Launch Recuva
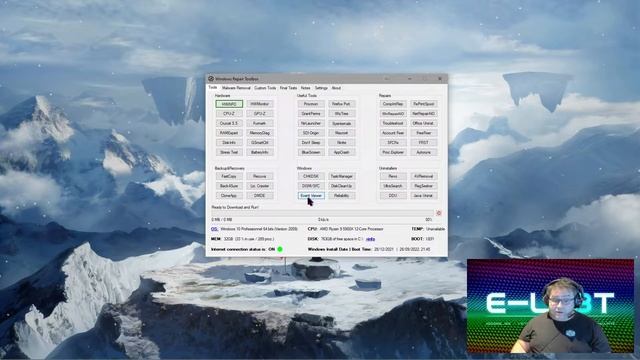640x360 pixels. pyautogui.click(x=260, y=176)
